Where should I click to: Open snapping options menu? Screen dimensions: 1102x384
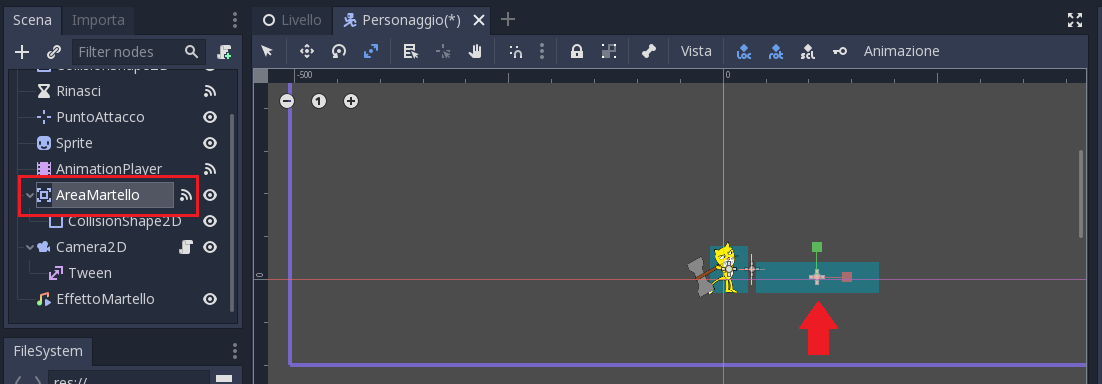point(541,51)
